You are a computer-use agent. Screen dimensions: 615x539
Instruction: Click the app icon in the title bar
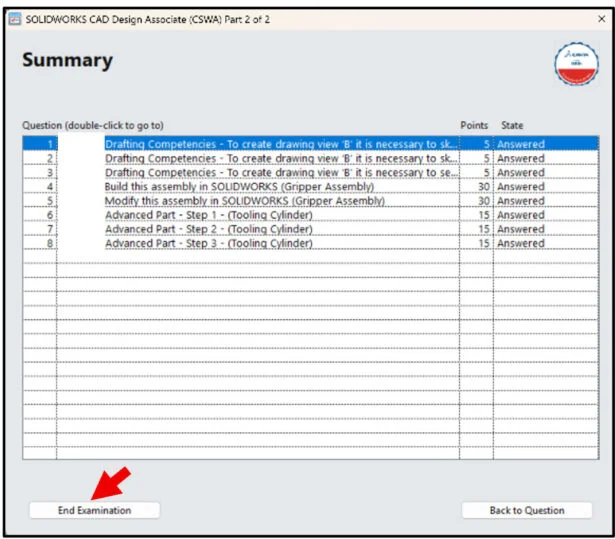15,19
